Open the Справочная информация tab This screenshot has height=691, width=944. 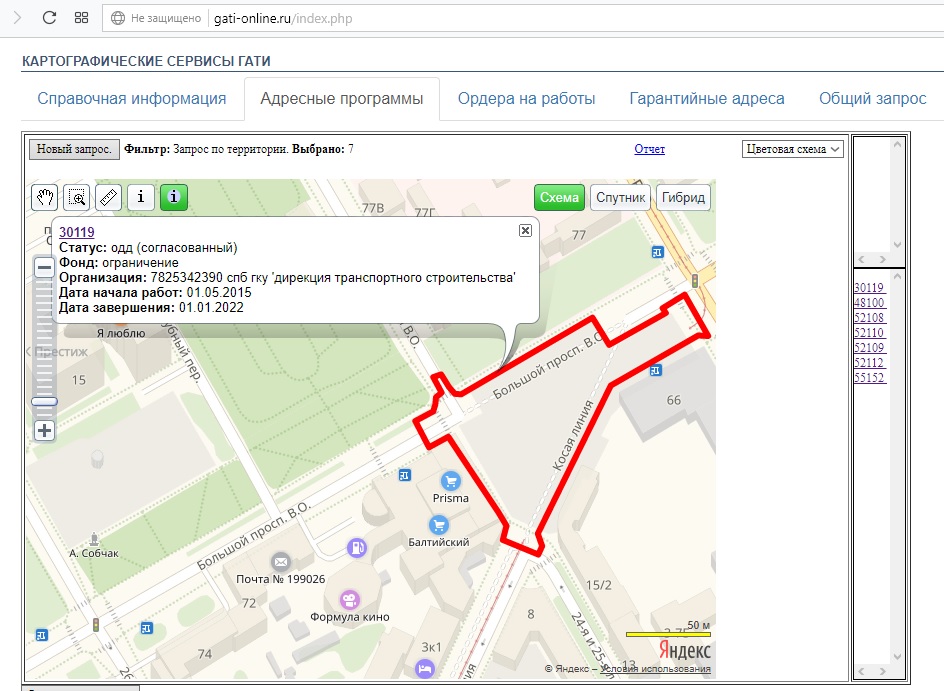click(132, 99)
